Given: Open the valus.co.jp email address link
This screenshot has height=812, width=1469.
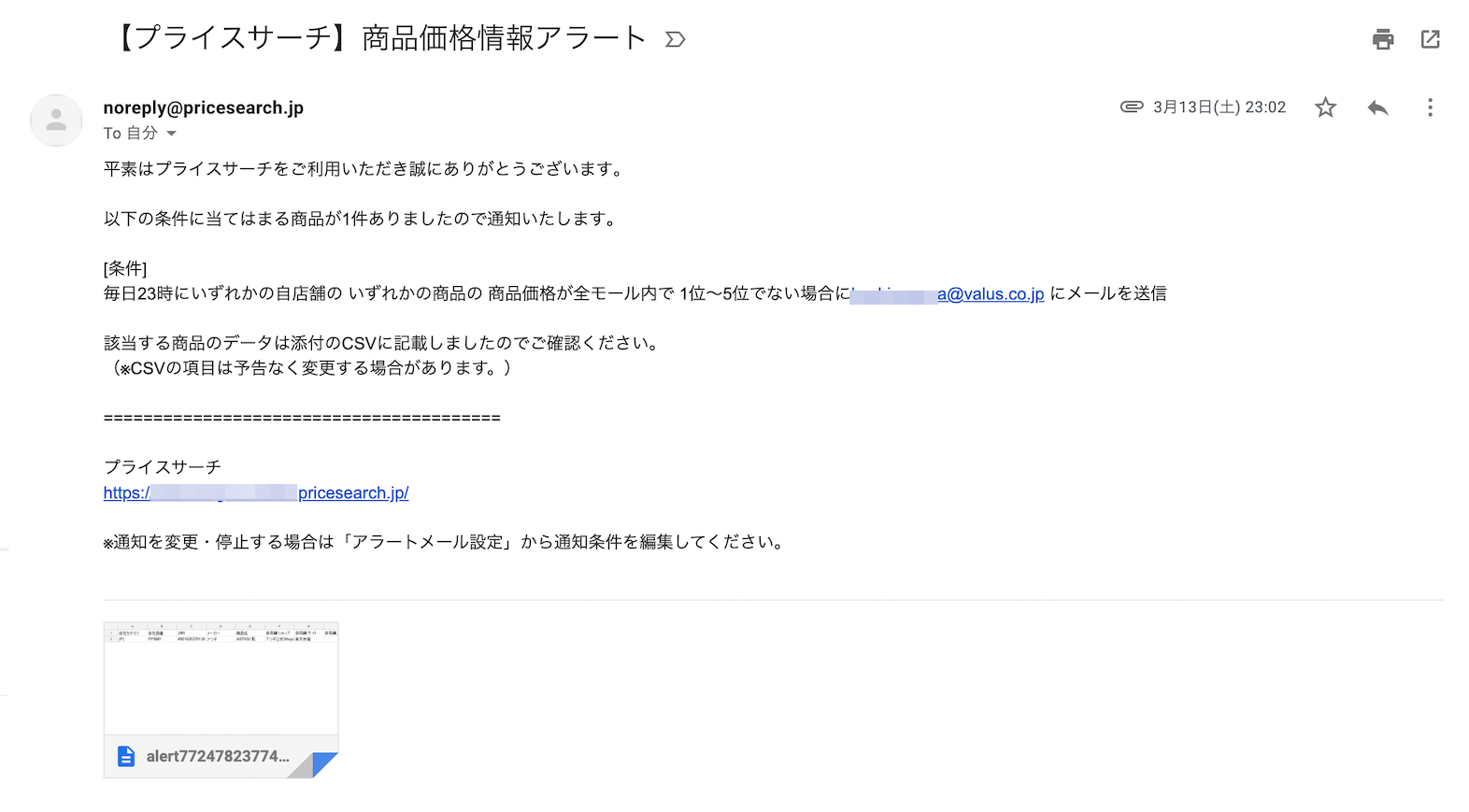Looking at the screenshot, I should click(990, 294).
